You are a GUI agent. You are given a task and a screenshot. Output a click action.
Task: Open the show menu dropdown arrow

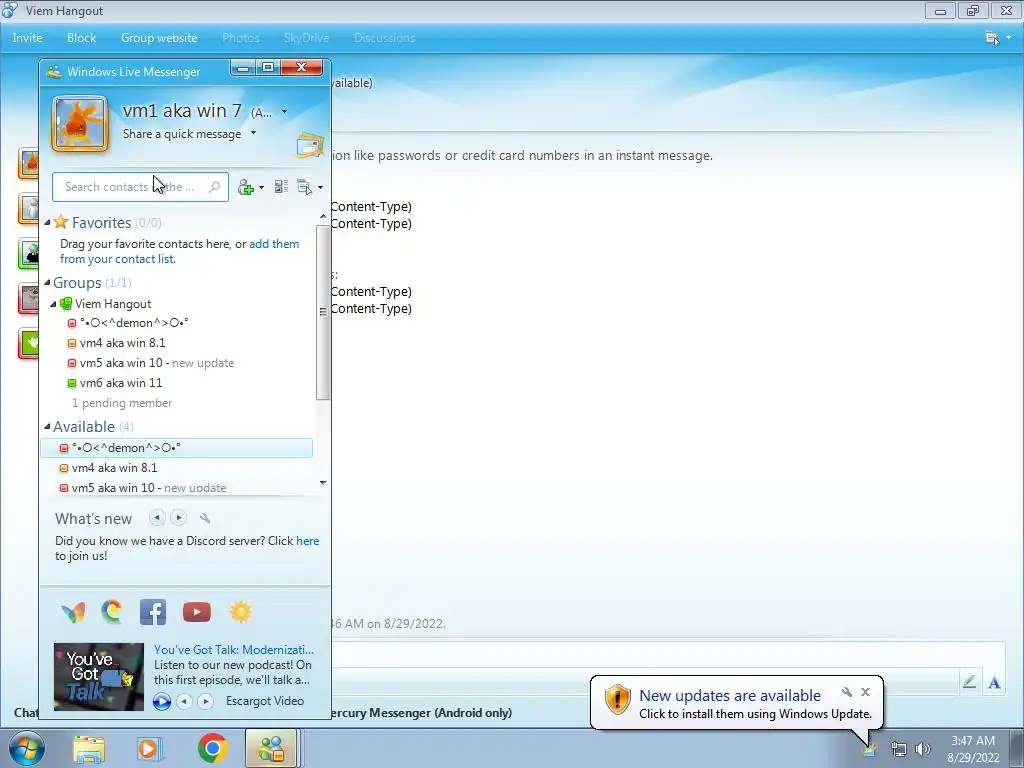(320, 187)
